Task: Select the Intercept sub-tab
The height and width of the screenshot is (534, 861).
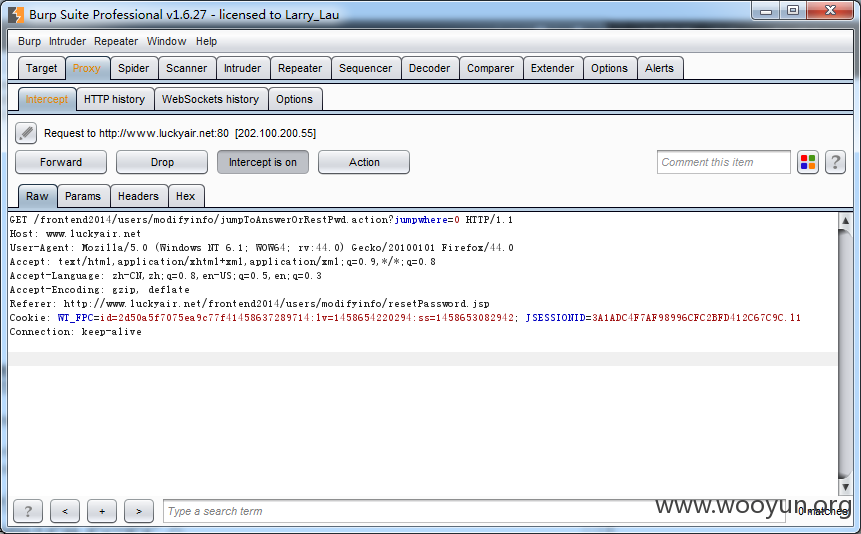Action: tap(47, 99)
